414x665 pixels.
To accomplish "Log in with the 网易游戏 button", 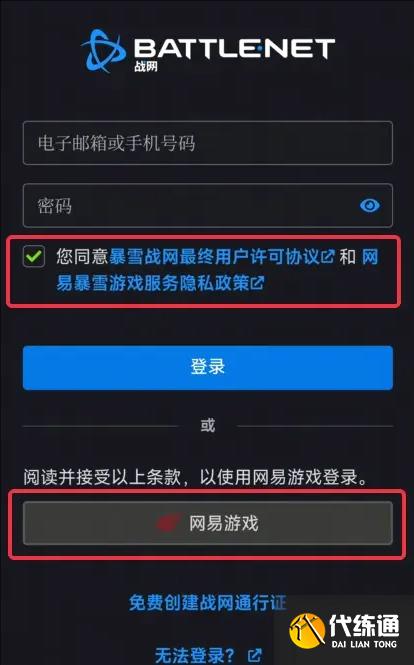I will pyautogui.click(x=208, y=523).
